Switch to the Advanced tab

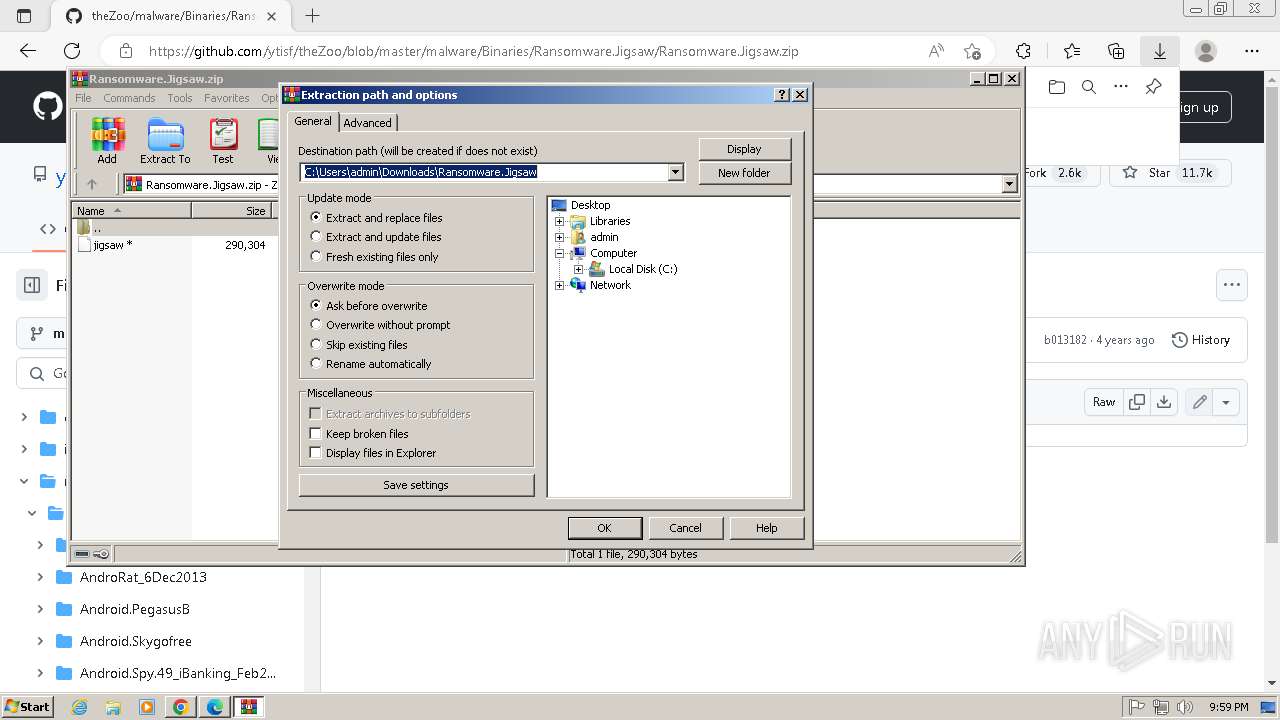click(x=368, y=123)
